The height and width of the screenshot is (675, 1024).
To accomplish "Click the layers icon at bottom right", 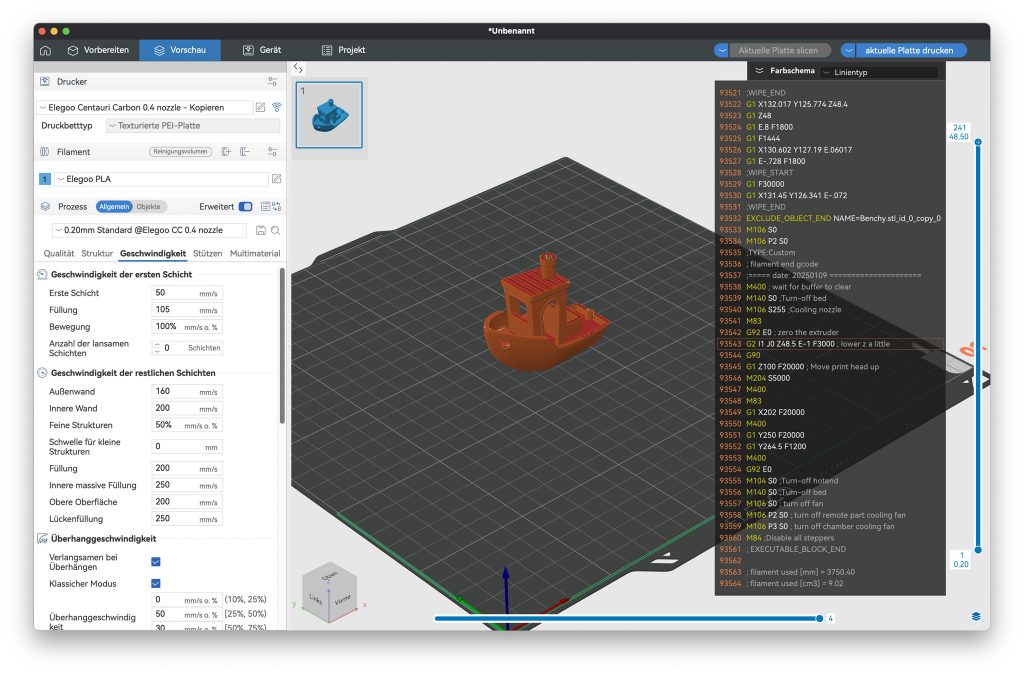I will pos(975,616).
